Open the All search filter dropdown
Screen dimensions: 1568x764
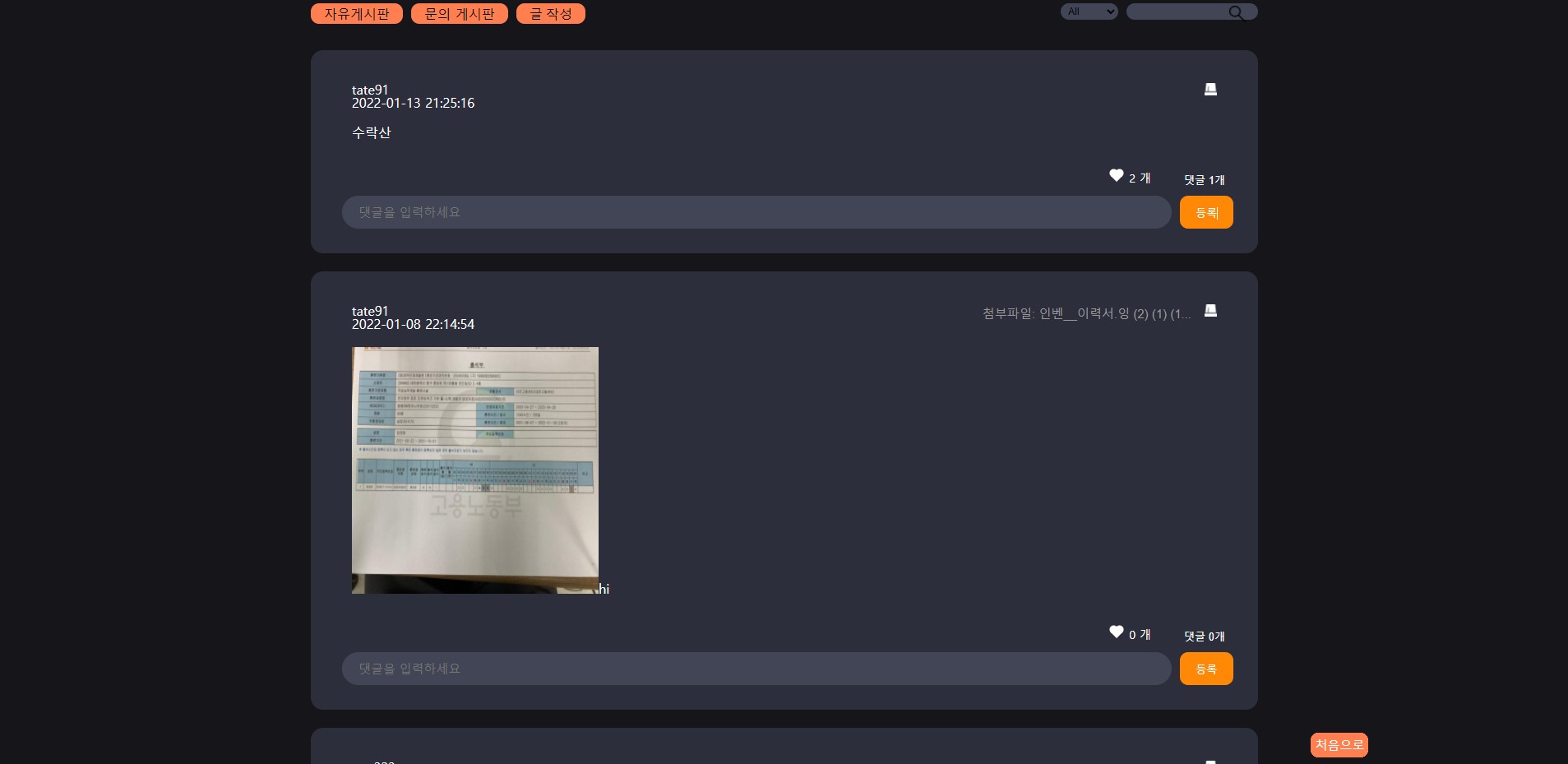1089,12
